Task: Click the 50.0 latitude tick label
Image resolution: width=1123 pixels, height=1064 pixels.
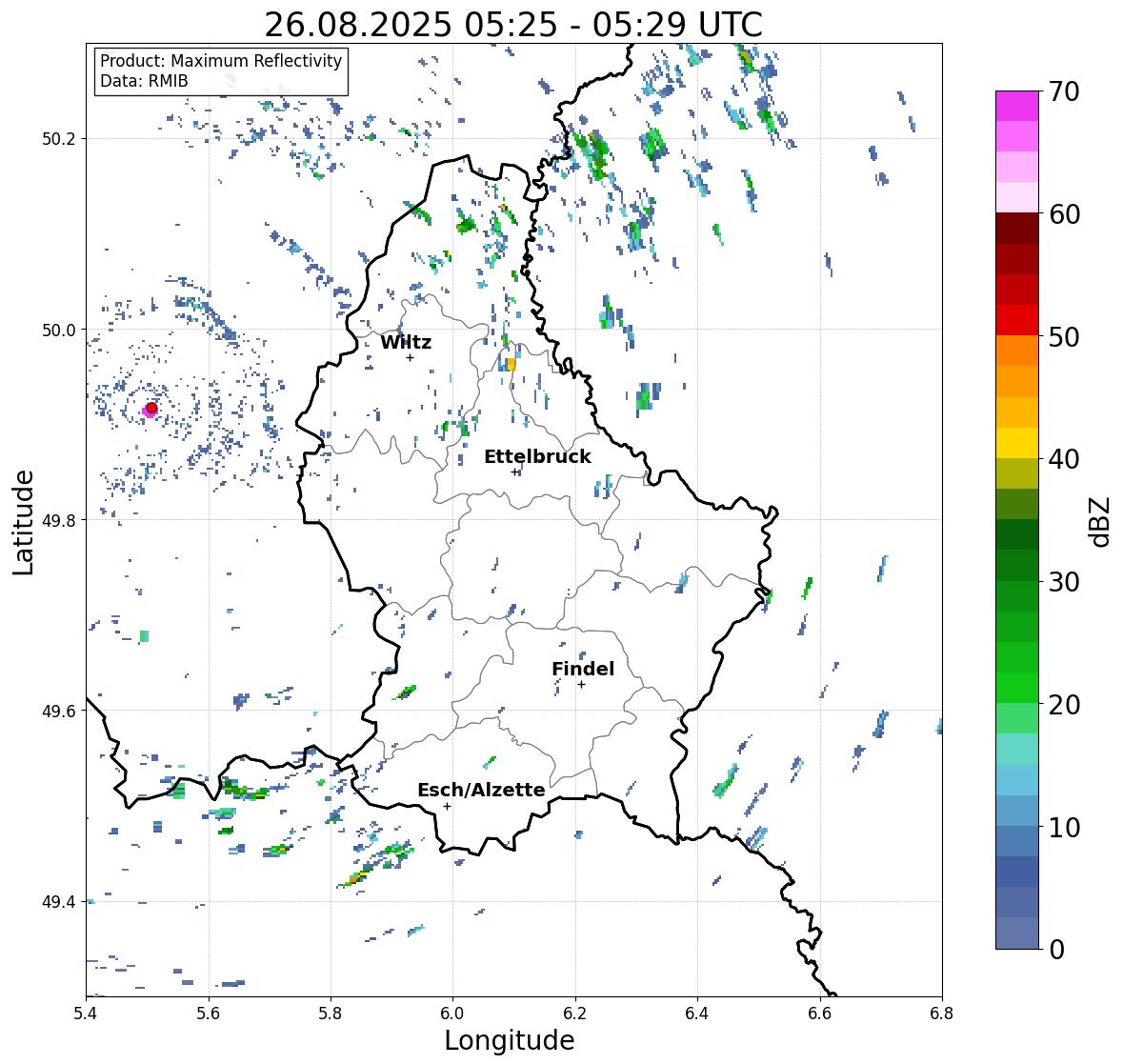Action: (x=59, y=331)
